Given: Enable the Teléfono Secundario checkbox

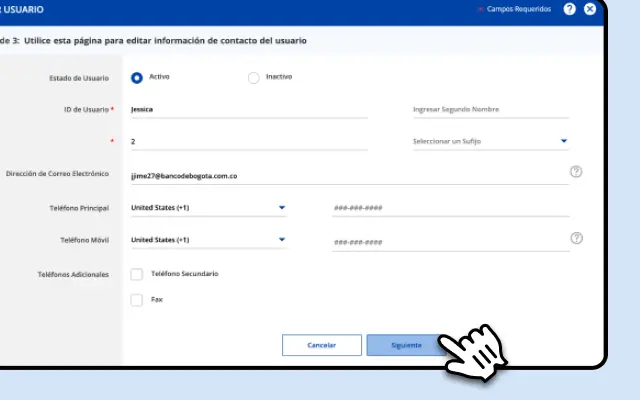Looking at the screenshot, I should 137,274.
